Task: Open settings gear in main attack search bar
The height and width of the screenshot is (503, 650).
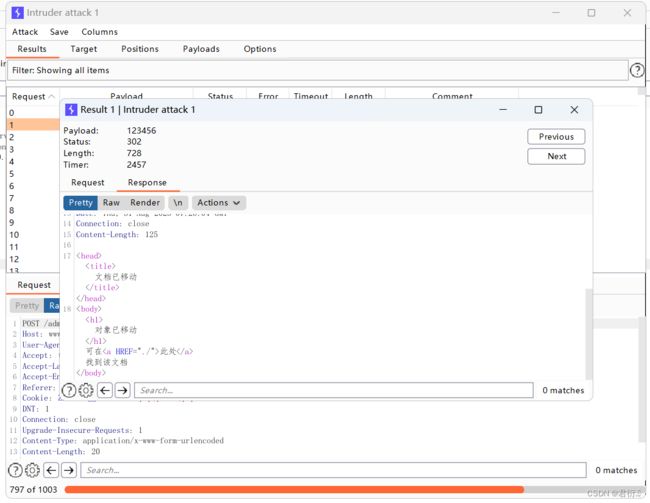Action: (32, 470)
